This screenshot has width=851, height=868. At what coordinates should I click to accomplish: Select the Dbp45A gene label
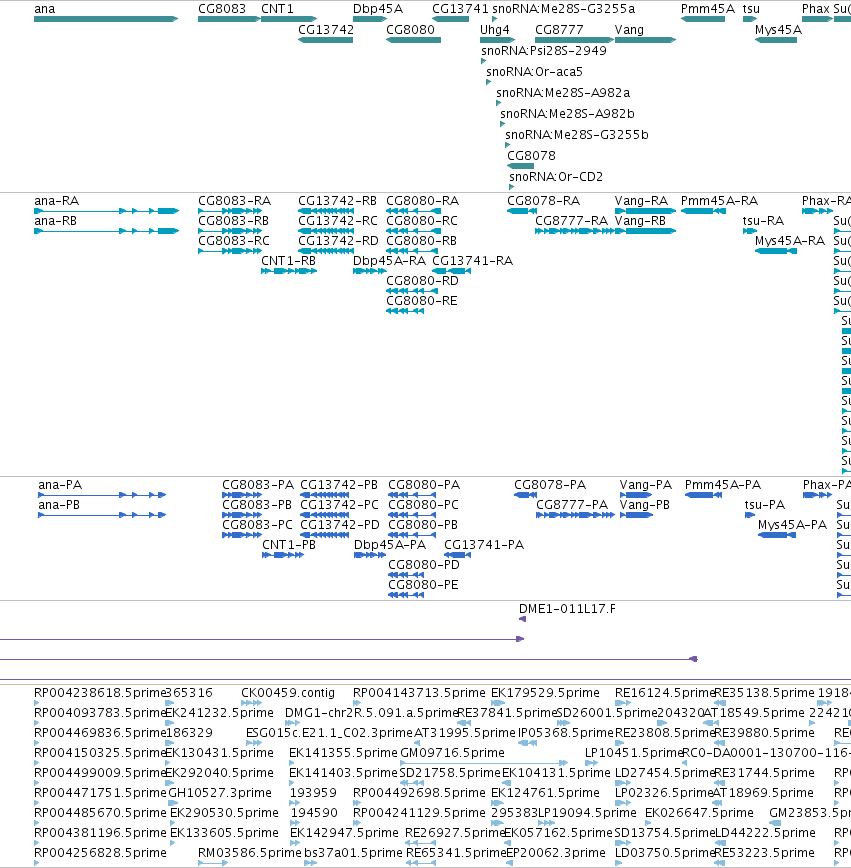point(378,9)
